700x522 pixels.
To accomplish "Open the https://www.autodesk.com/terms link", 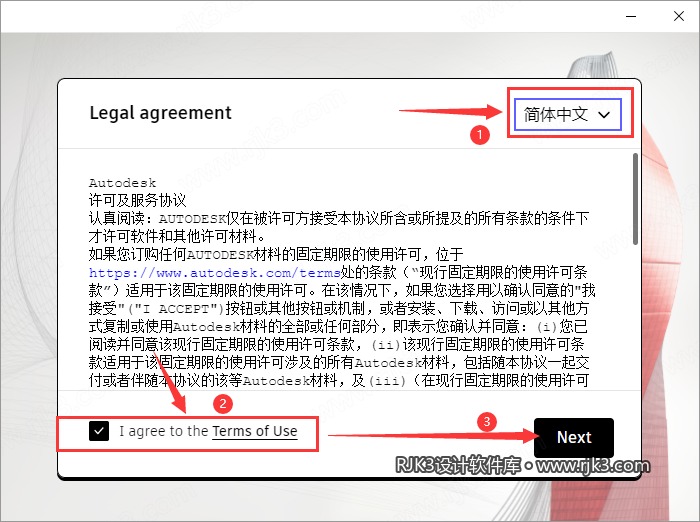I will point(215,272).
